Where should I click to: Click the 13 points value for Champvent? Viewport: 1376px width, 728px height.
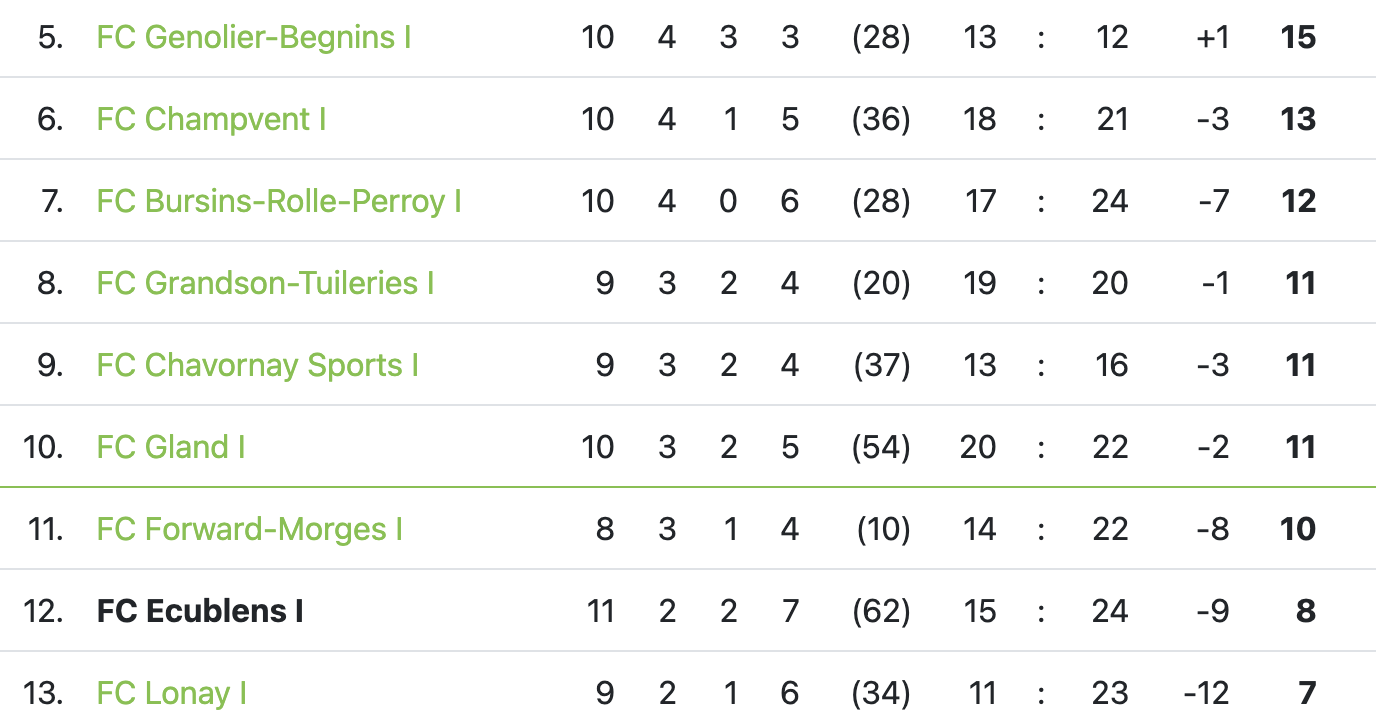[x=1298, y=119]
